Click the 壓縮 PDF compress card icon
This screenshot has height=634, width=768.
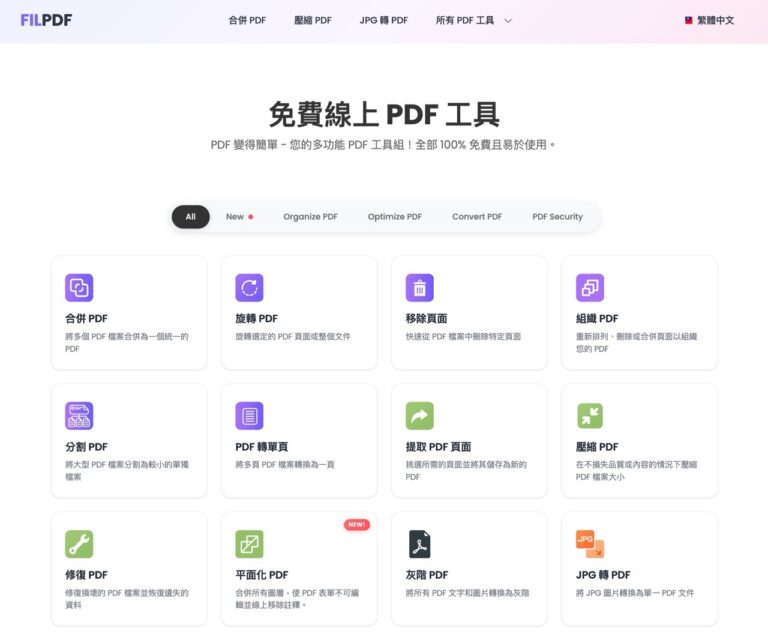590,415
